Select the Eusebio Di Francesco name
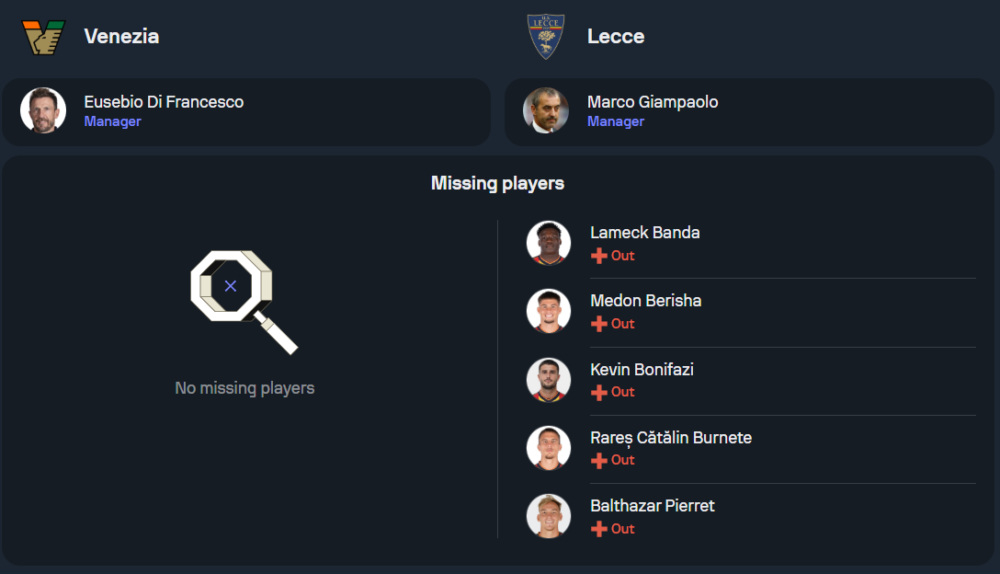1000x574 pixels. (x=164, y=102)
